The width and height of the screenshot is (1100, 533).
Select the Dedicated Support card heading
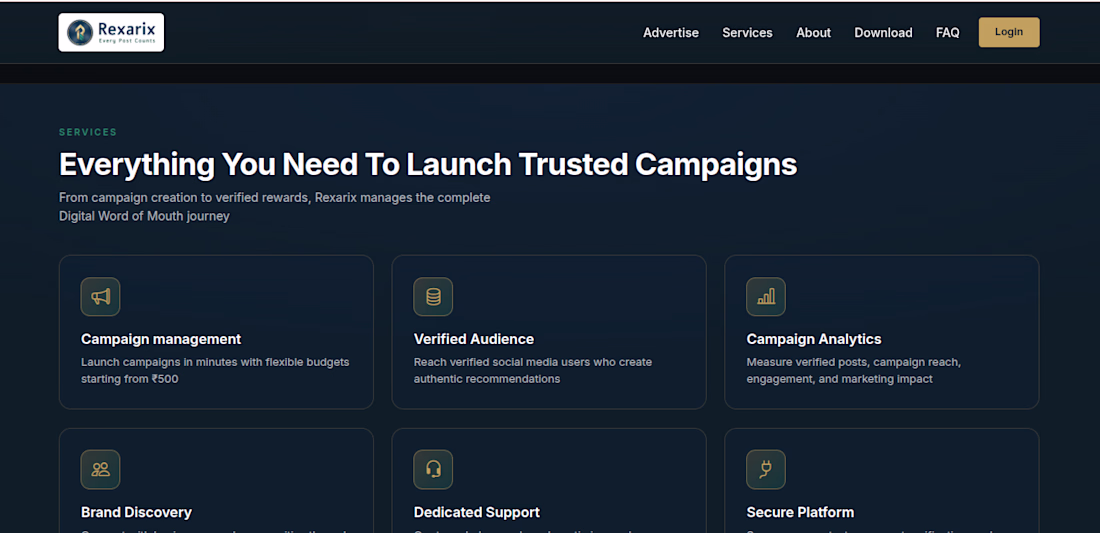(x=476, y=513)
